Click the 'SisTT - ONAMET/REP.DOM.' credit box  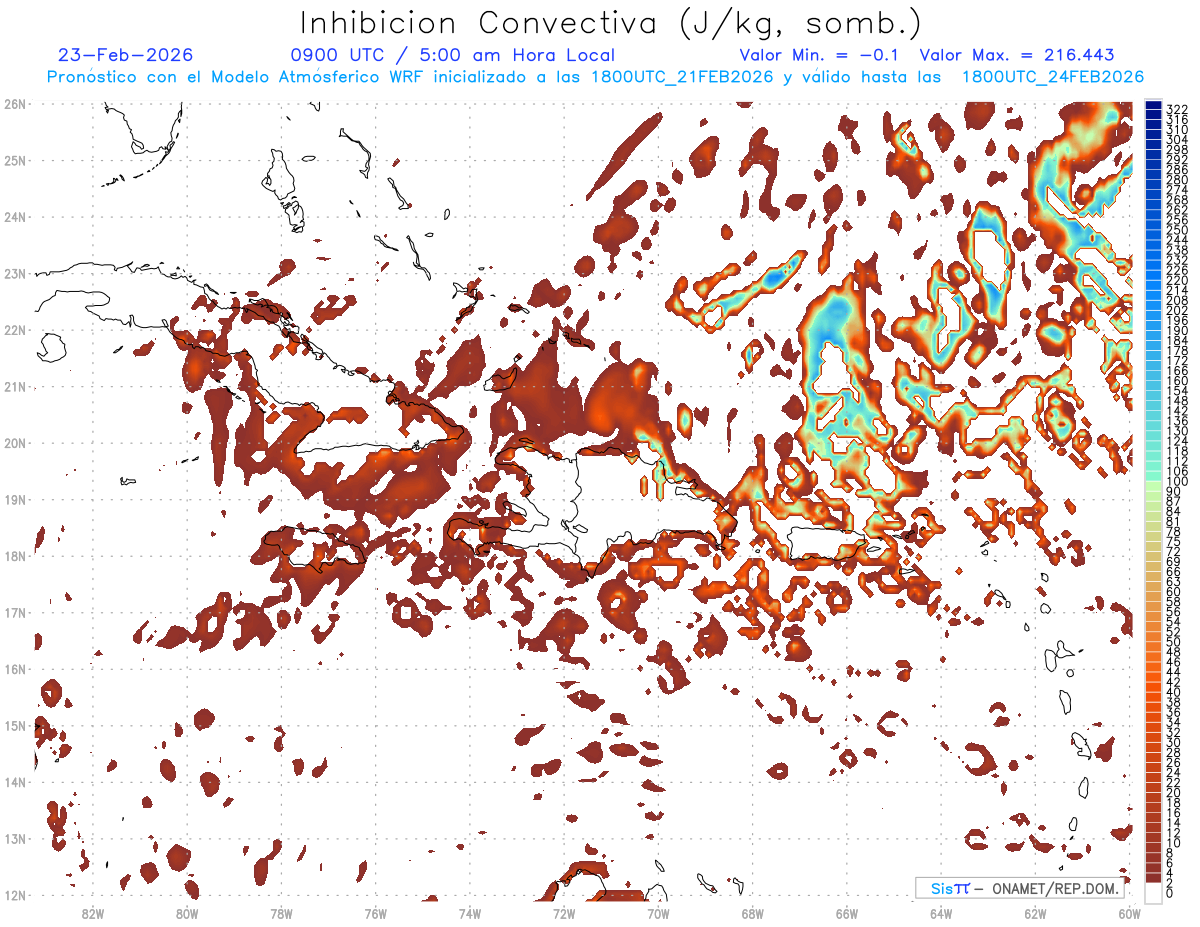click(x=1021, y=888)
